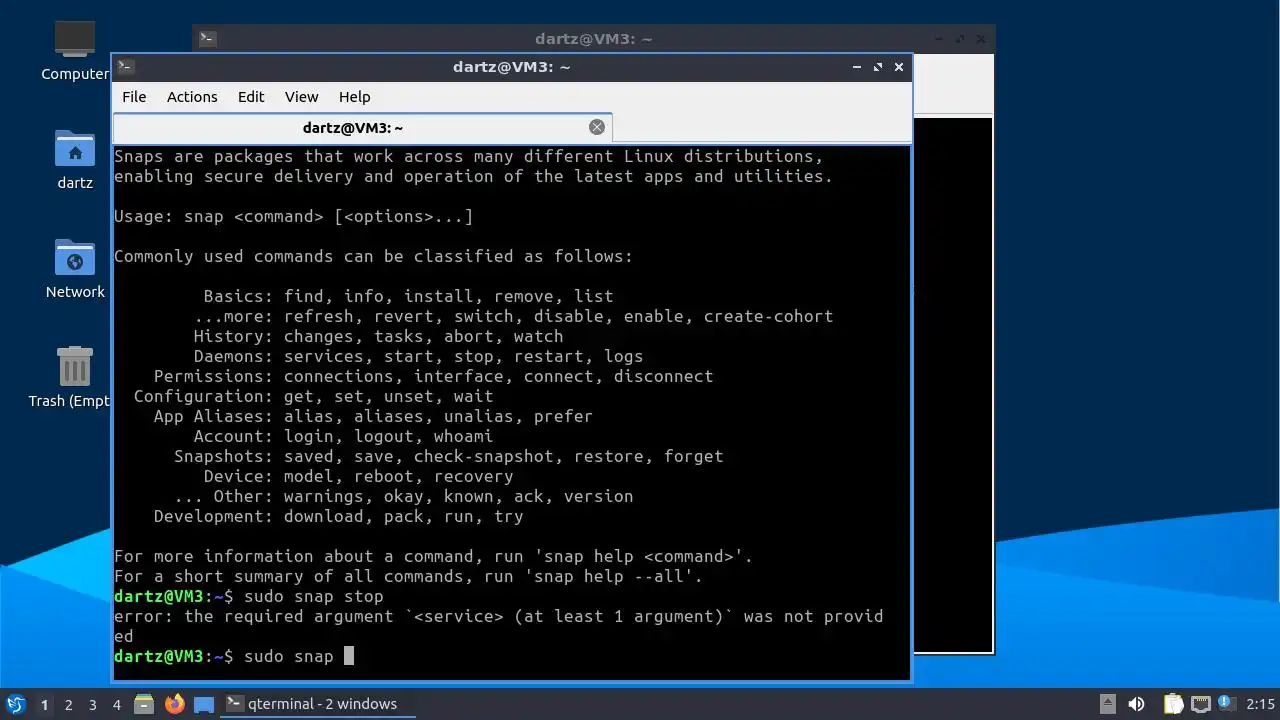Switch to workspace 1

(44, 704)
